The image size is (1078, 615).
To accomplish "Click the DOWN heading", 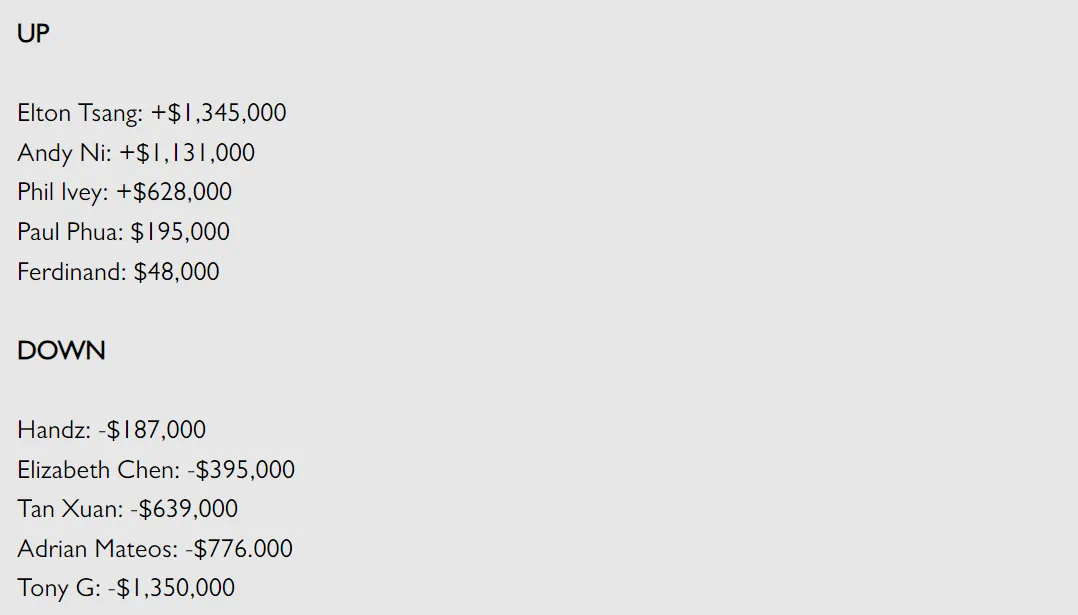I will pos(61,351).
